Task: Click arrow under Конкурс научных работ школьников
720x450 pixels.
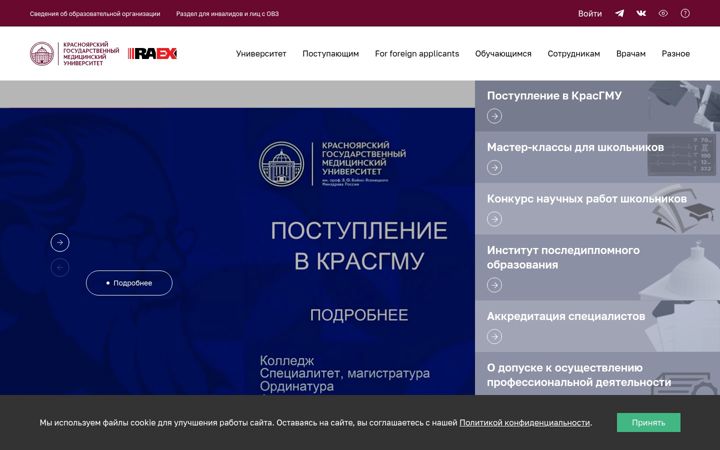Action: (x=495, y=219)
